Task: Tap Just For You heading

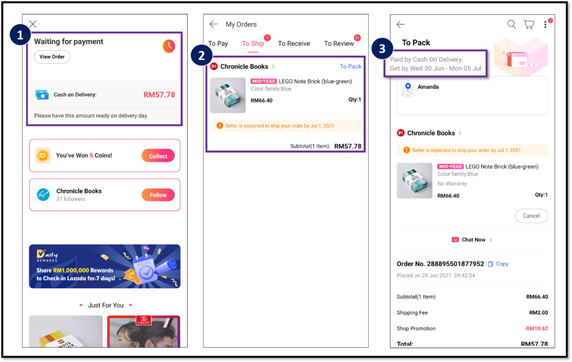Action: (x=106, y=305)
